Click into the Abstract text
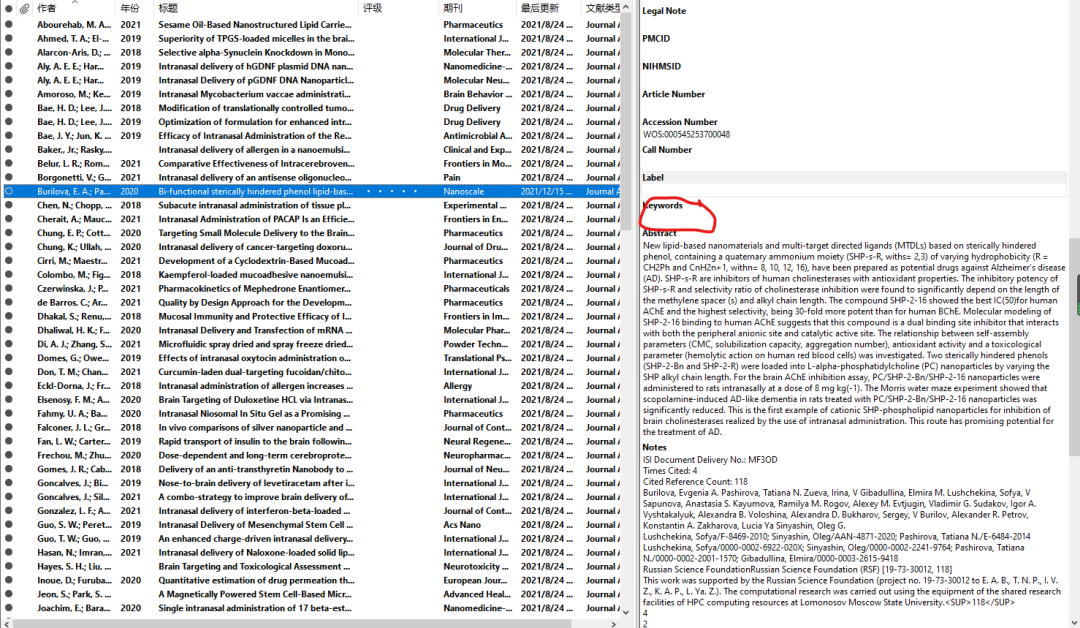 click(x=853, y=339)
